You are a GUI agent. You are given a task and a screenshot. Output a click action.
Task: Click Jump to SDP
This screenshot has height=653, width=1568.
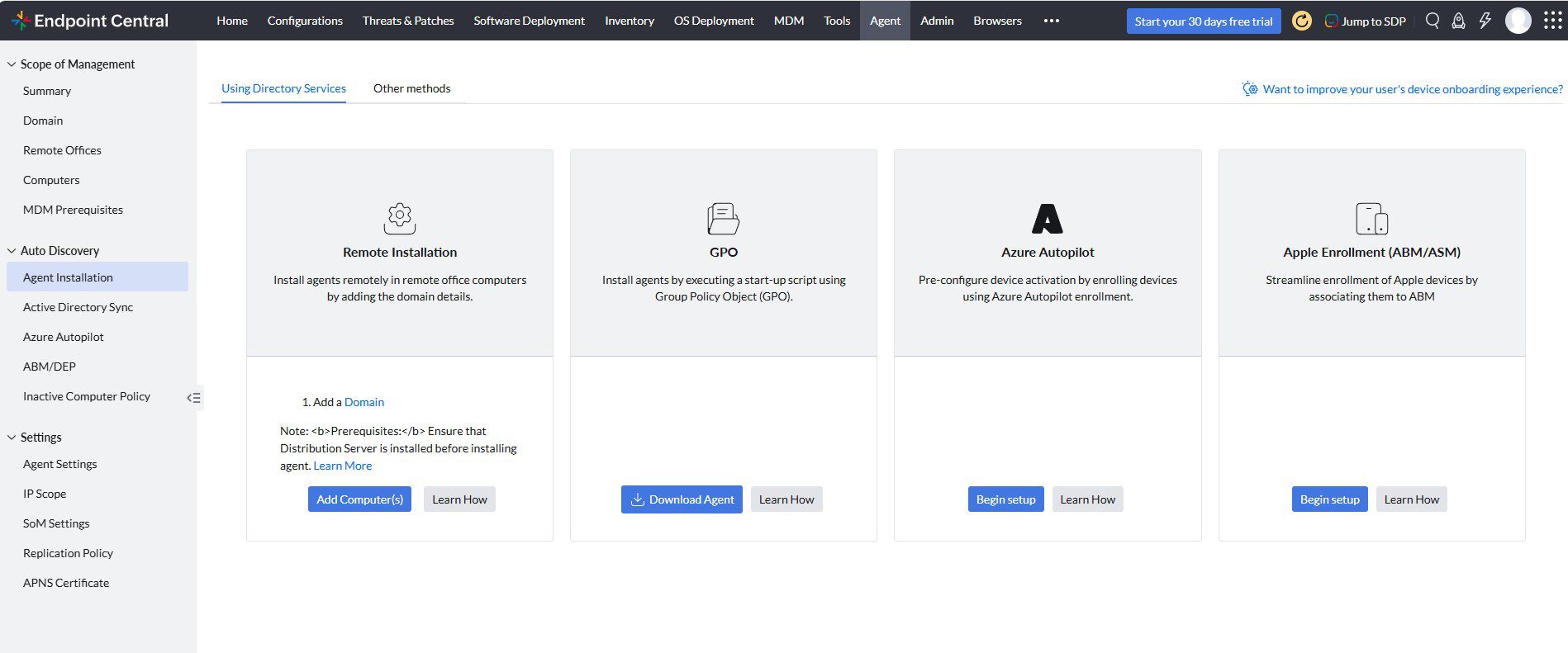click(x=1366, y=21)
